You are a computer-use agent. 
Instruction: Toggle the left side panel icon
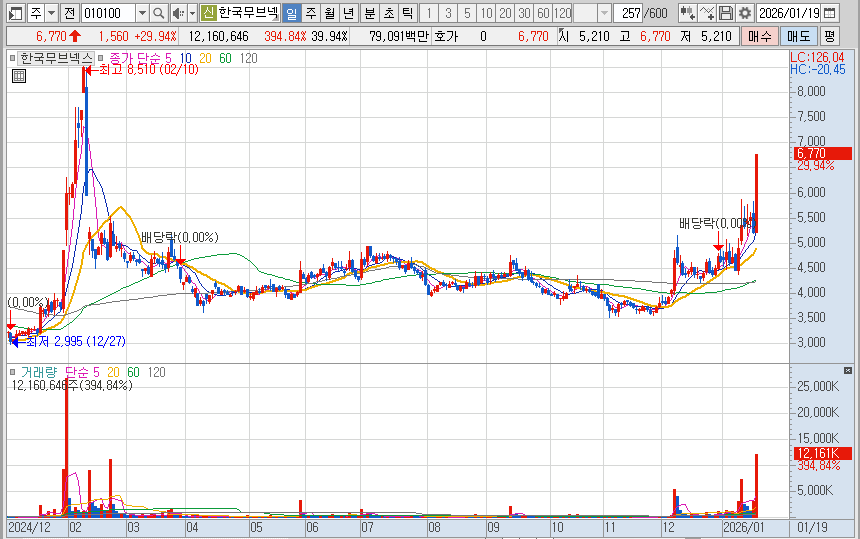pyautogui.click(x=15, y=13)
